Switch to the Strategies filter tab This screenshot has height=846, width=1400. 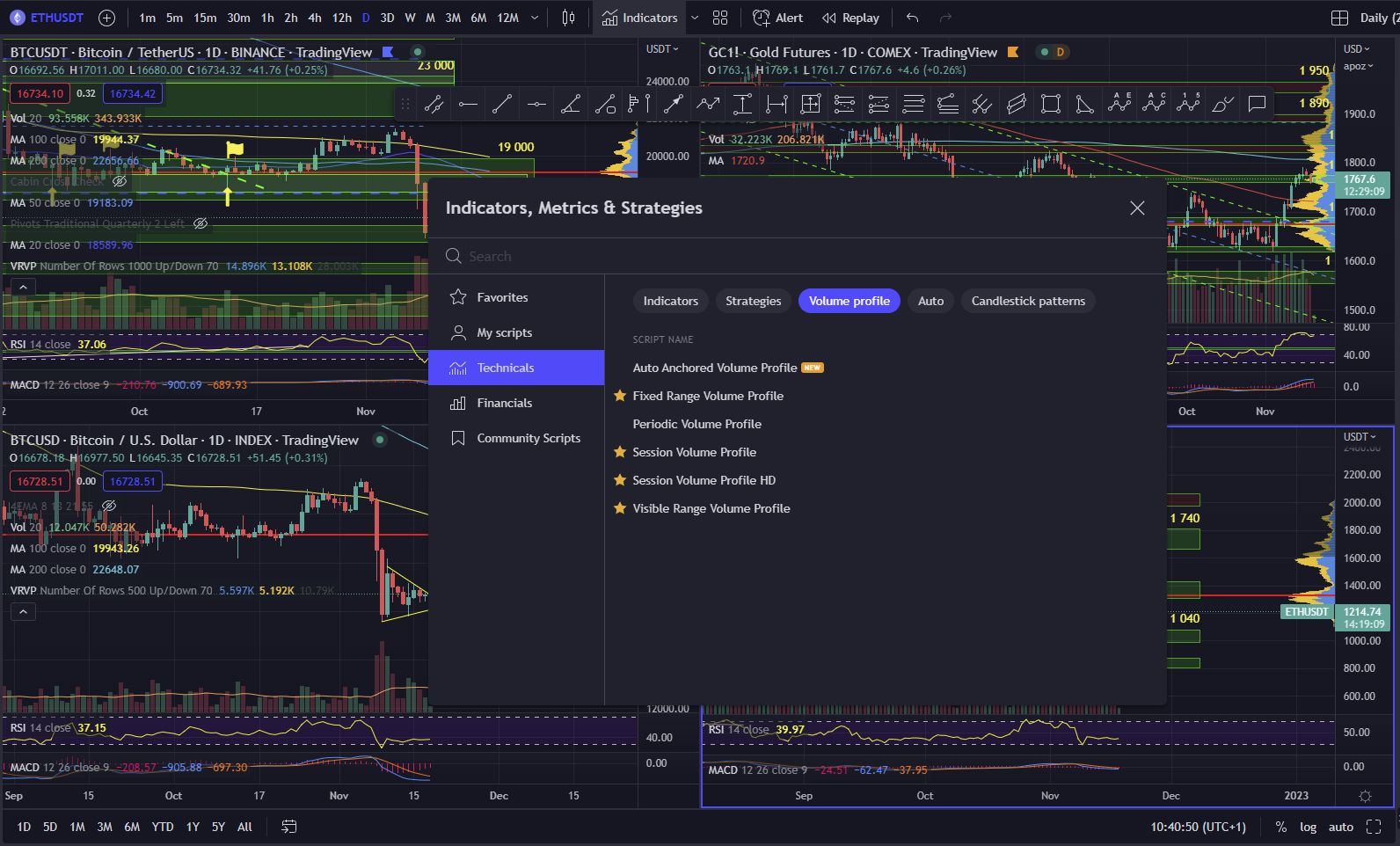[x=754, y=301]
